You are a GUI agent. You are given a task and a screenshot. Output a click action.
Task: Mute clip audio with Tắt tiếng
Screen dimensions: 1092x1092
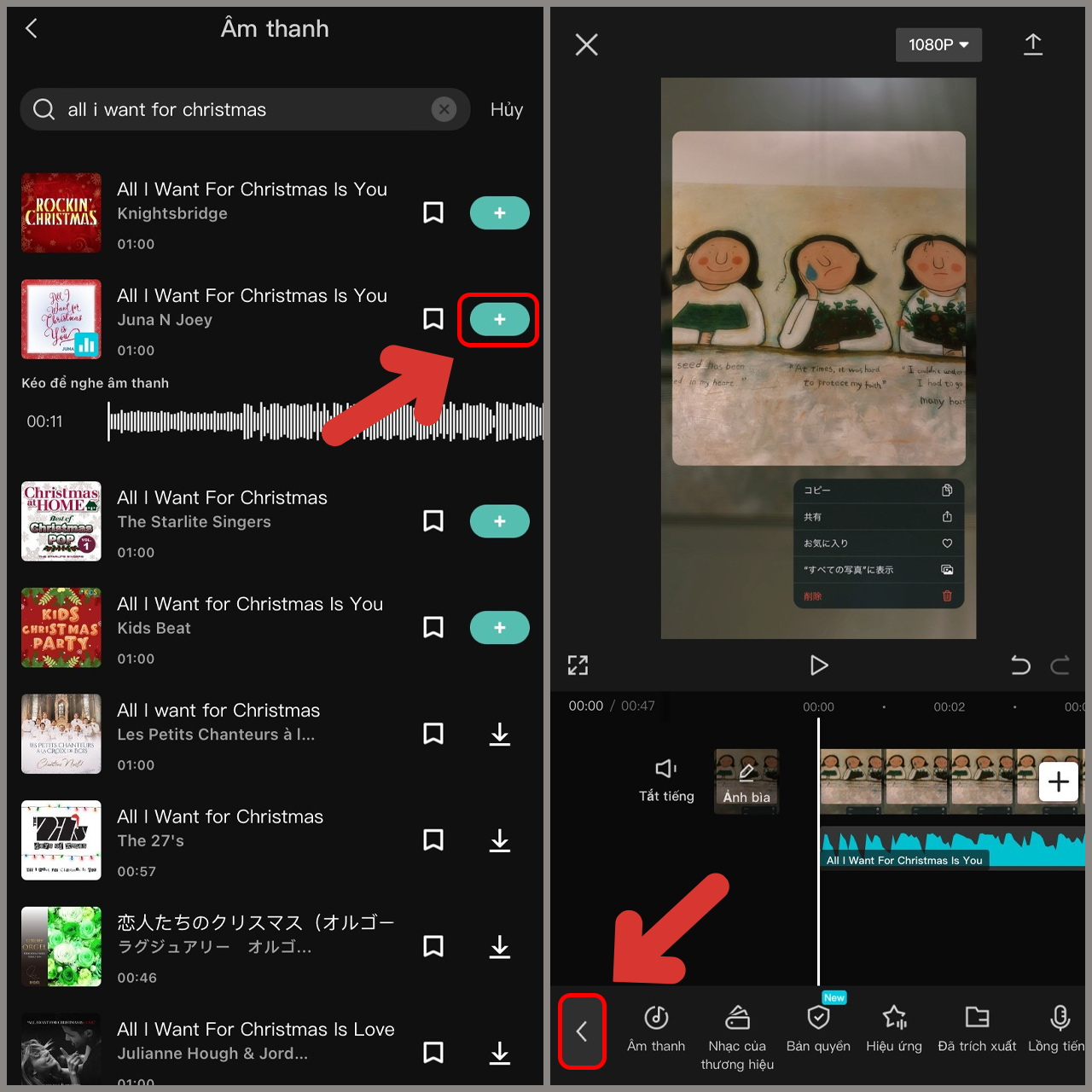tap(666, 781)
